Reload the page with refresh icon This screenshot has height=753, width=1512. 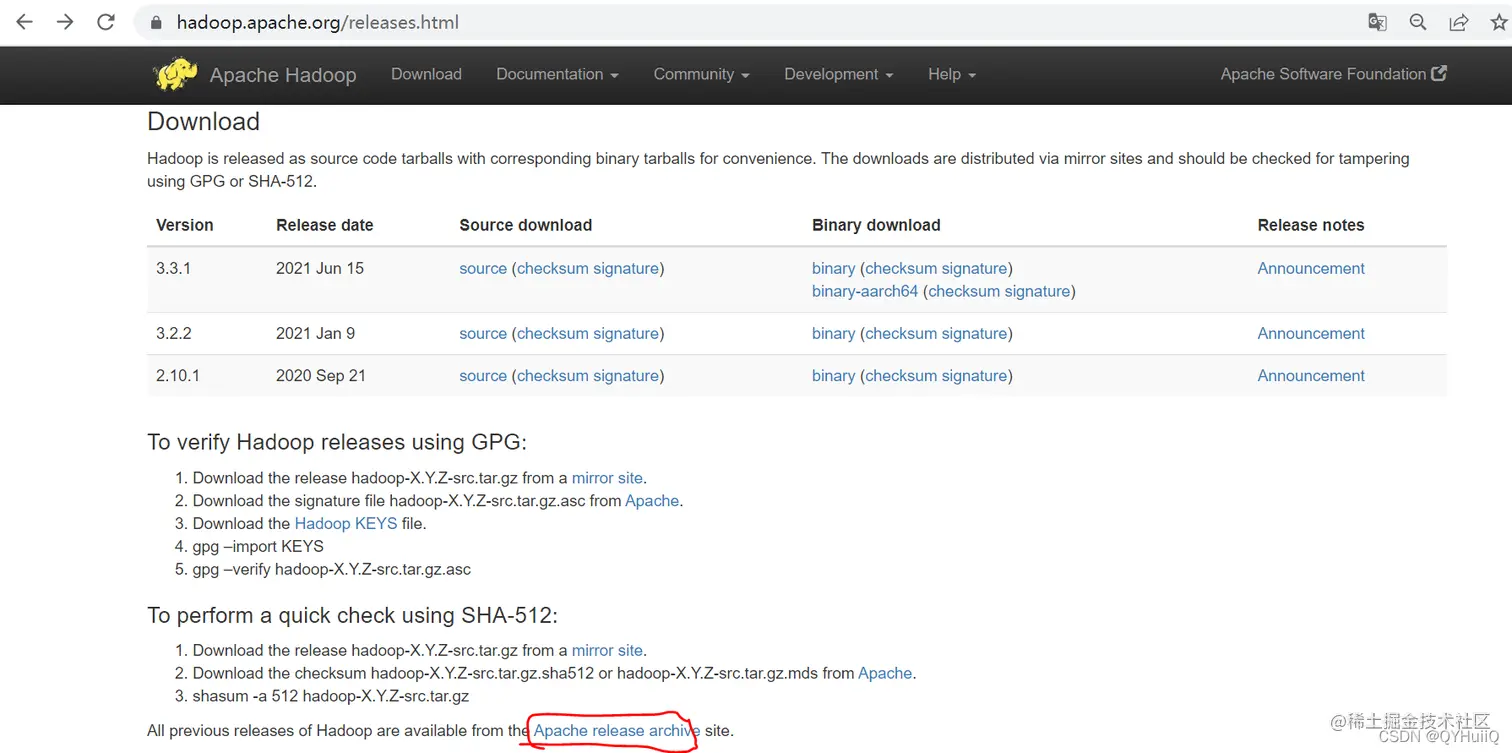click(x=106, y=22)
